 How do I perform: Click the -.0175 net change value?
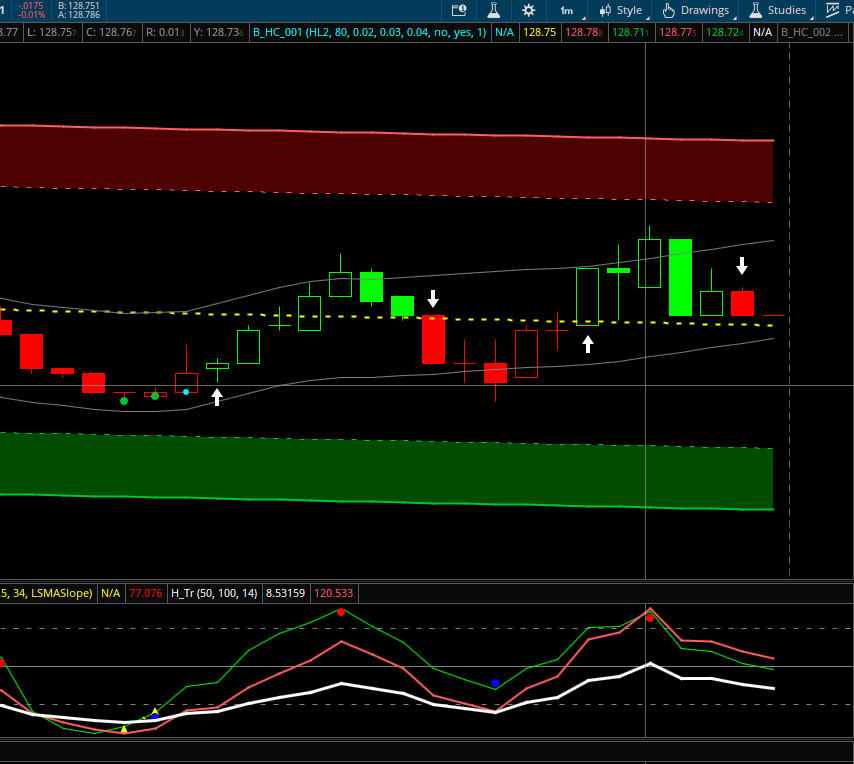coord(30,5)
